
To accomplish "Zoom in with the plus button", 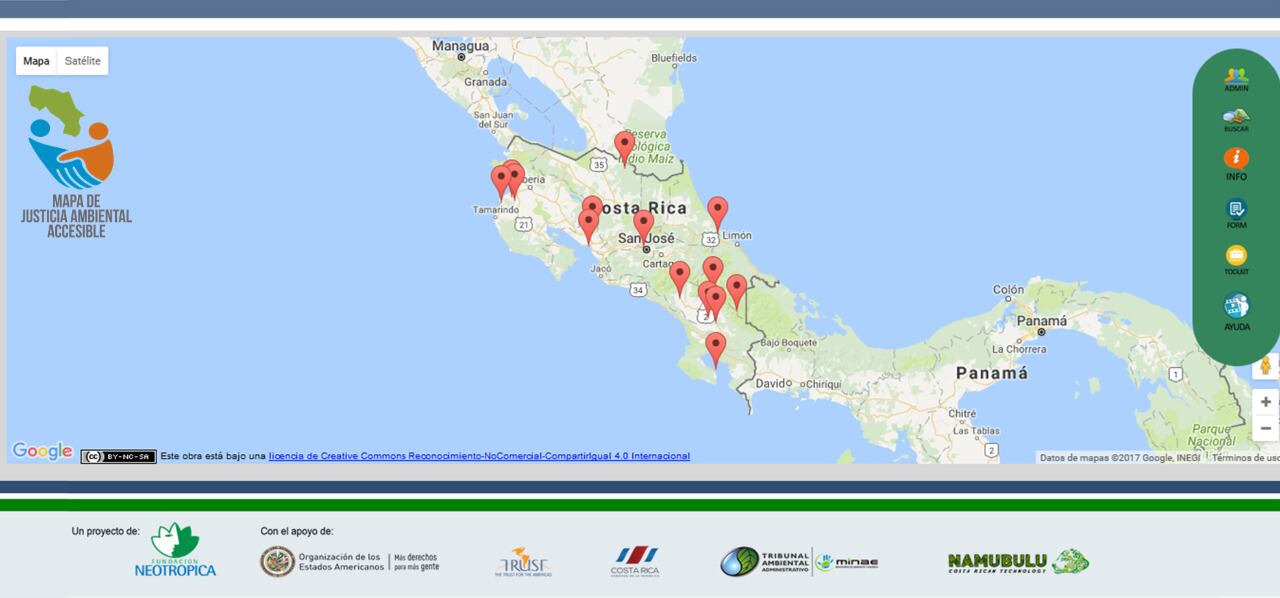I will point(1265,402).
